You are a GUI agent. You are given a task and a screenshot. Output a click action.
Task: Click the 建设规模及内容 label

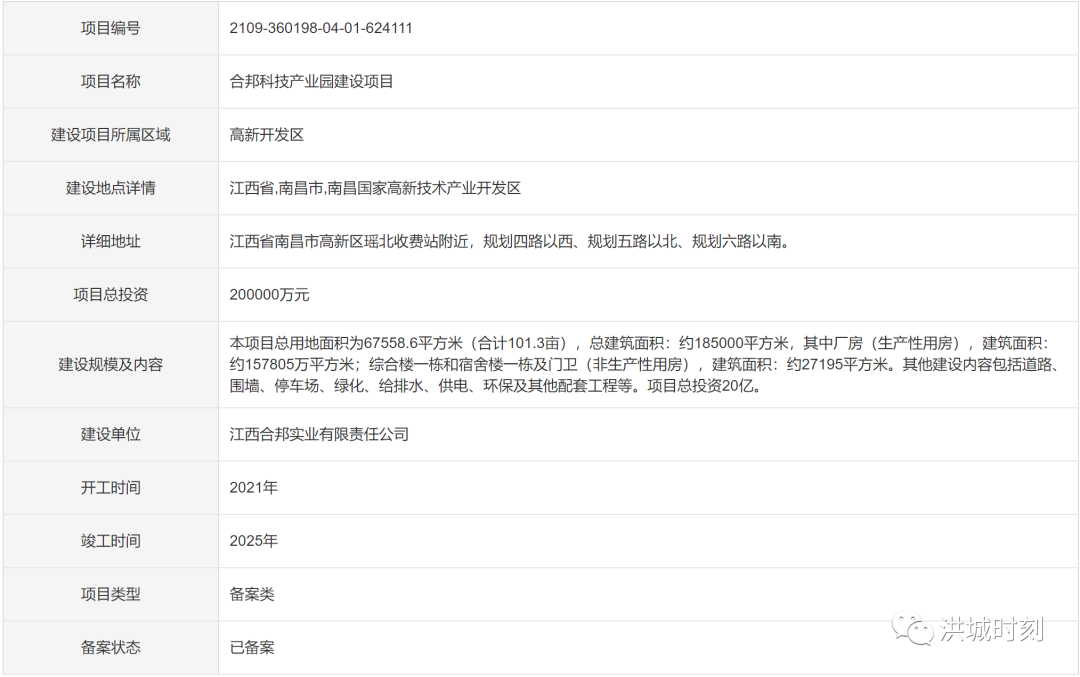110,364
